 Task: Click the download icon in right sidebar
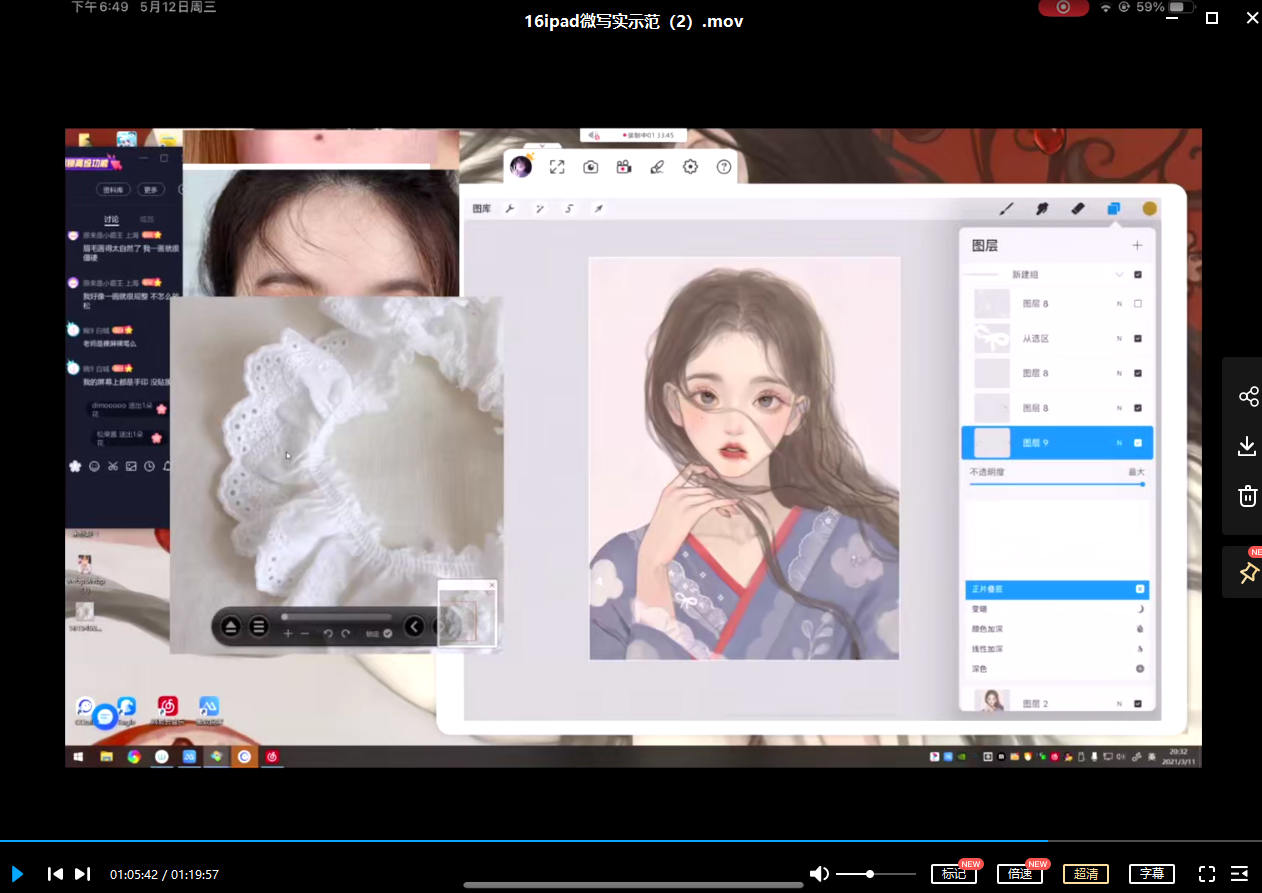point(1247,446)
